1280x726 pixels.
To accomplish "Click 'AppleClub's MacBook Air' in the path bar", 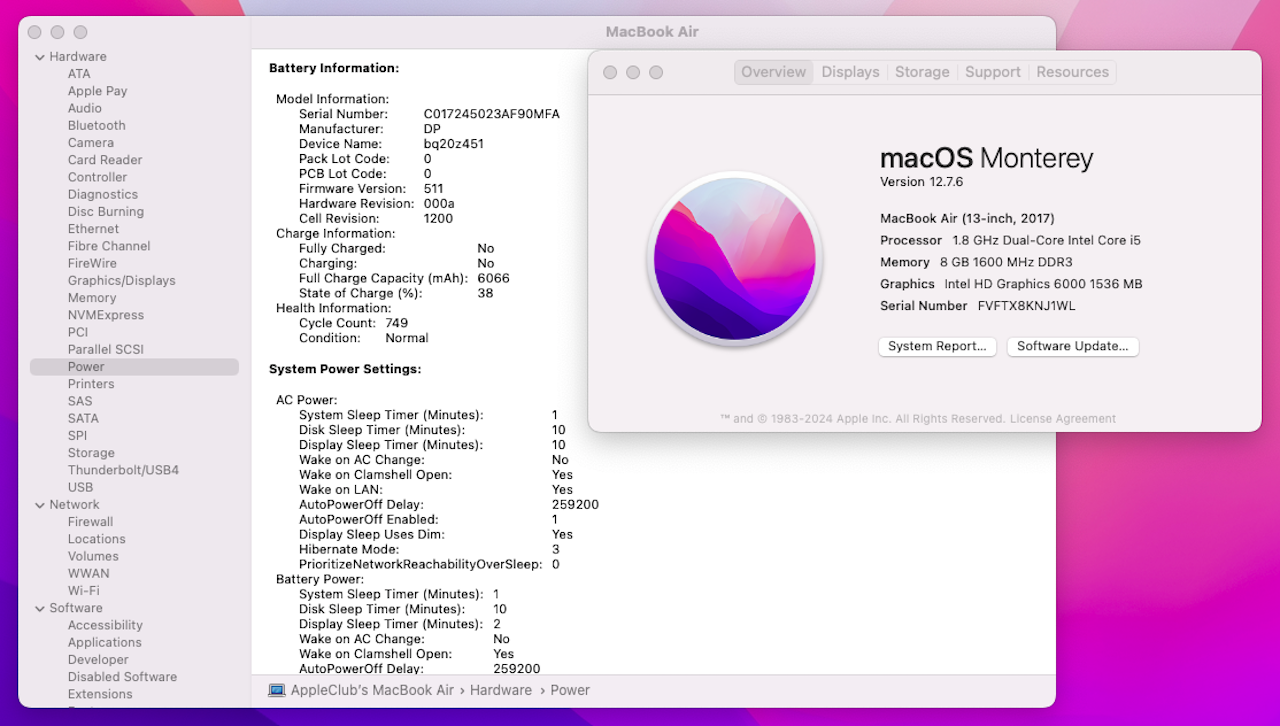I will [x=372, y=690].
